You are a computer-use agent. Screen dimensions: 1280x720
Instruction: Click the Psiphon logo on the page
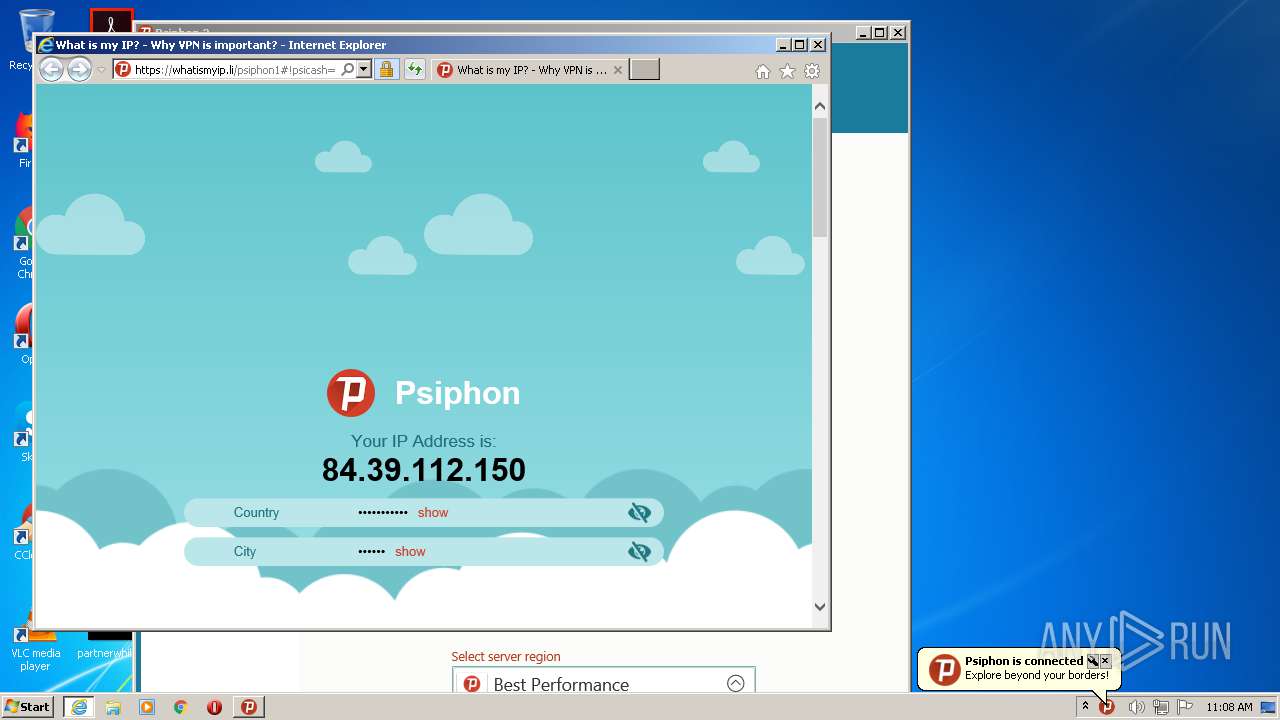coord(351,393)
